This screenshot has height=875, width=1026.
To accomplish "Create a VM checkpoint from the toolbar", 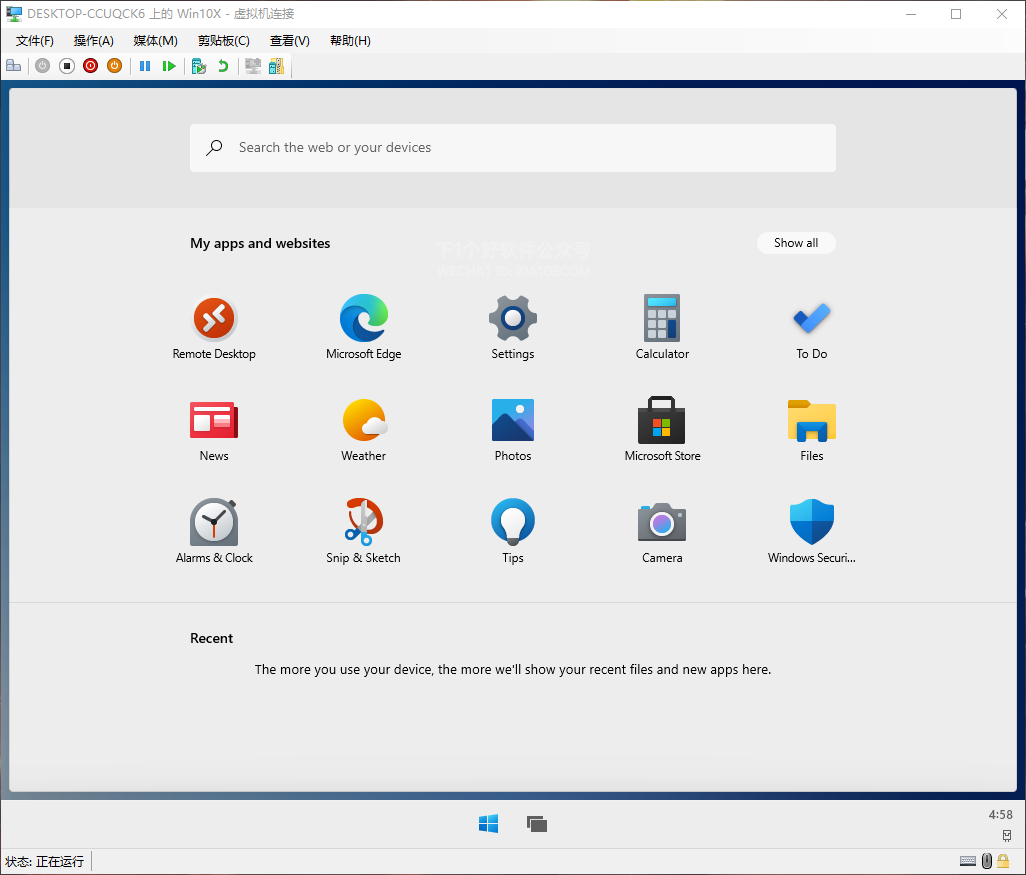I will [x=199, y=66].
